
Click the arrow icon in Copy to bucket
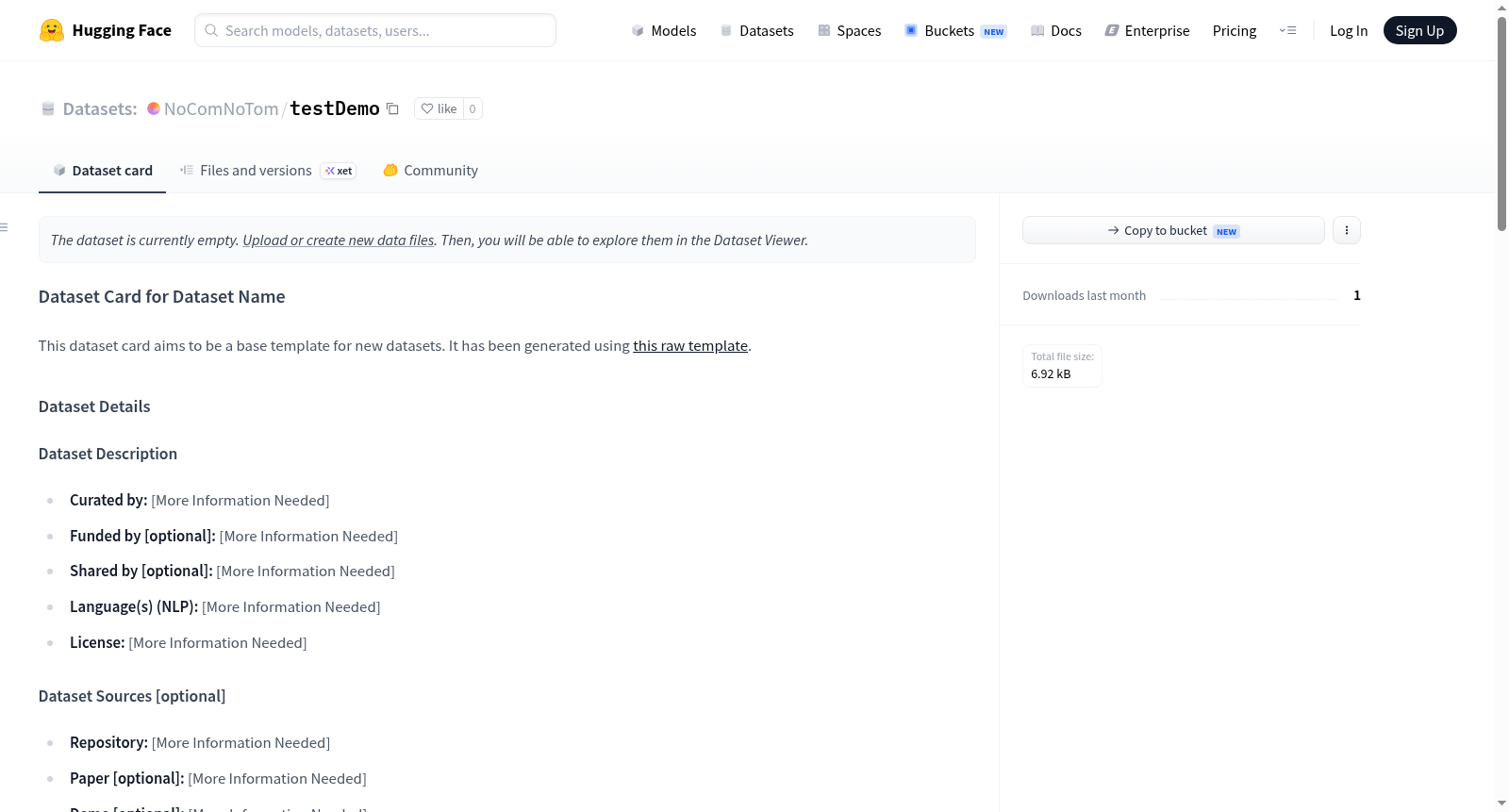(x=1114, y=230)
